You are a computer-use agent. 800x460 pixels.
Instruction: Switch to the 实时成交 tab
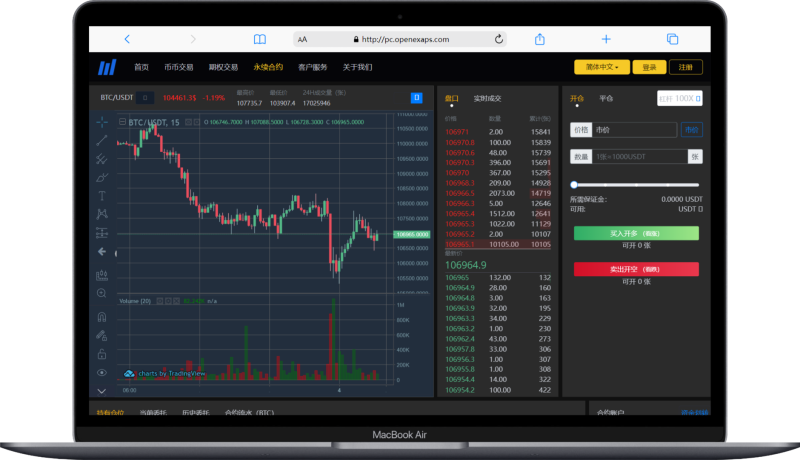(x=487, y=98)
